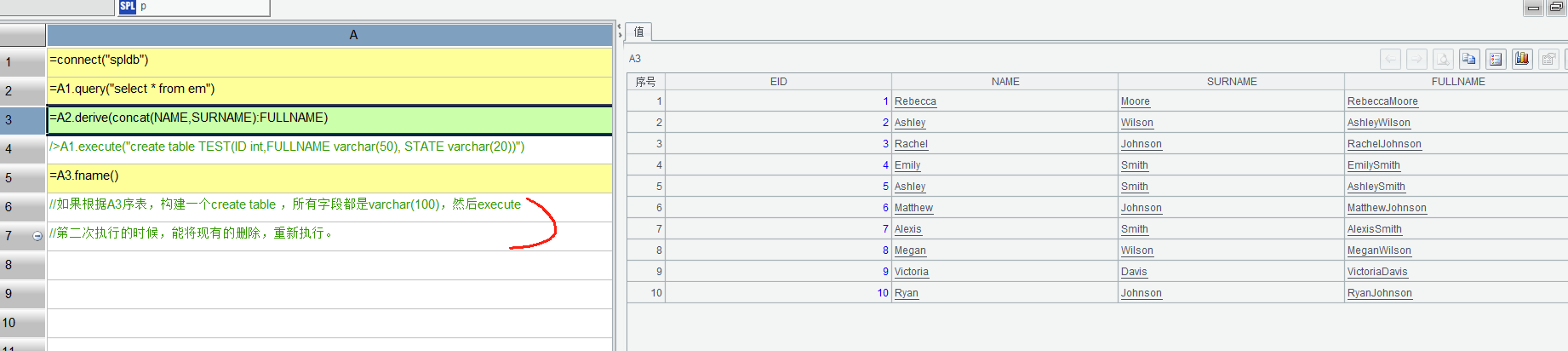This screenshot has height=351, width=1568.
Task: Select row header 3 in the grid
Action: (x=22, y=119)
